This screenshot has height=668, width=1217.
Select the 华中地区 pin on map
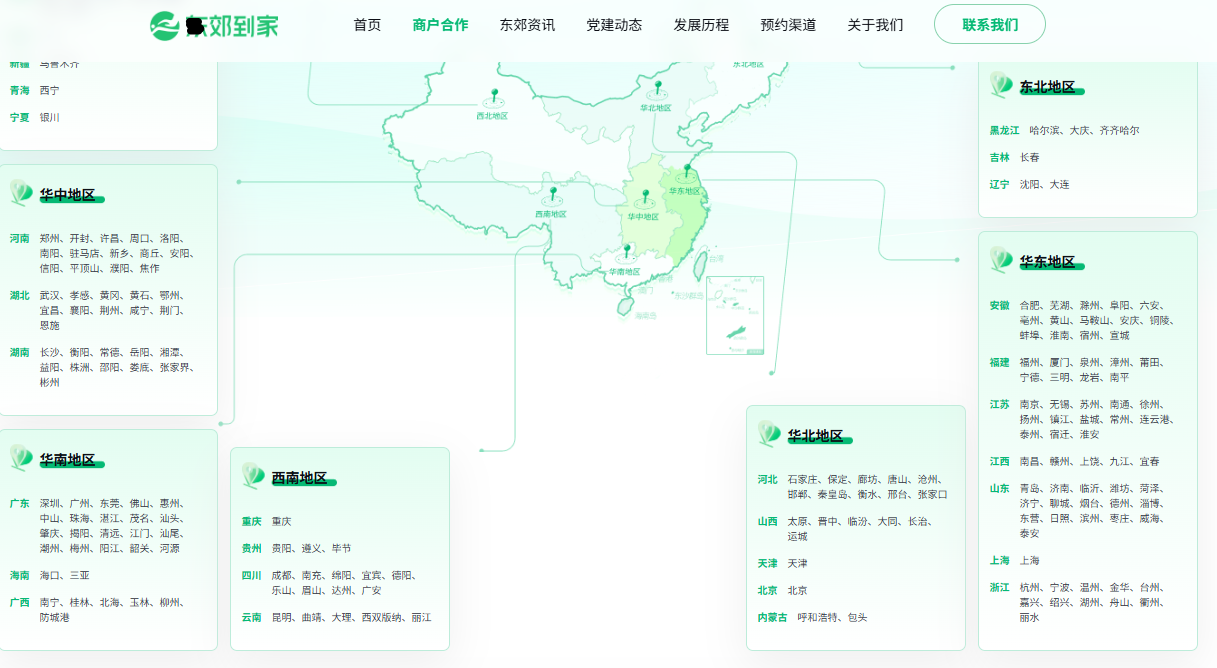coord(645,196)
